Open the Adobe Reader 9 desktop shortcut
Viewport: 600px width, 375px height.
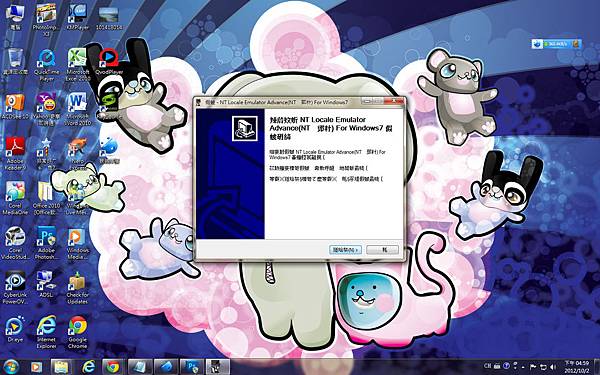pyautogui.click(x=15, y=154)
